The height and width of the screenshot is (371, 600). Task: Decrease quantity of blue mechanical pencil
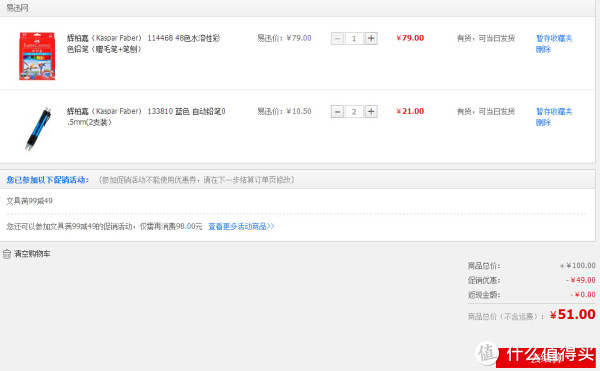[x=337, y=112]
